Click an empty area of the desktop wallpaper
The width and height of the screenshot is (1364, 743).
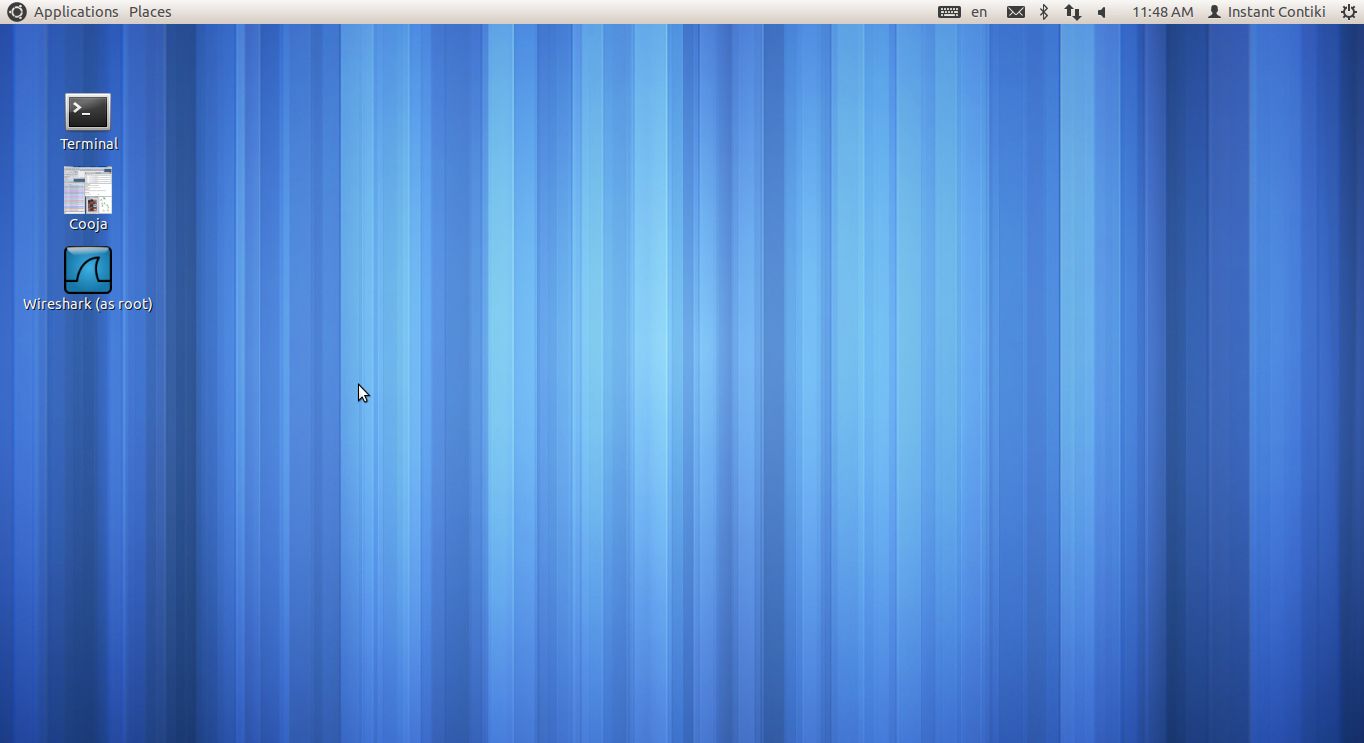700,450
